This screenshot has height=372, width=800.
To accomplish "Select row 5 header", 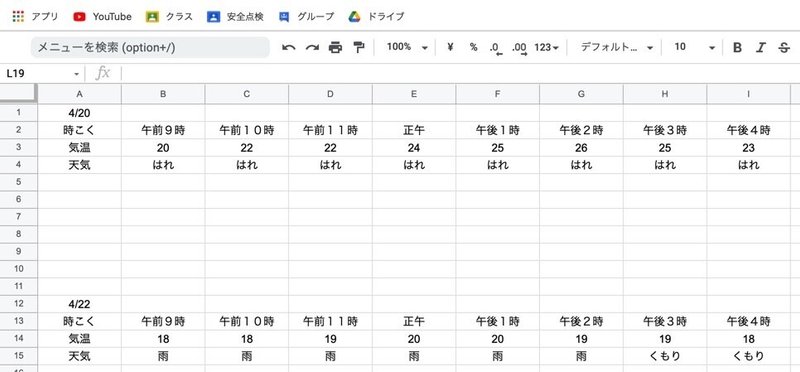I will (x=18, y=182).
